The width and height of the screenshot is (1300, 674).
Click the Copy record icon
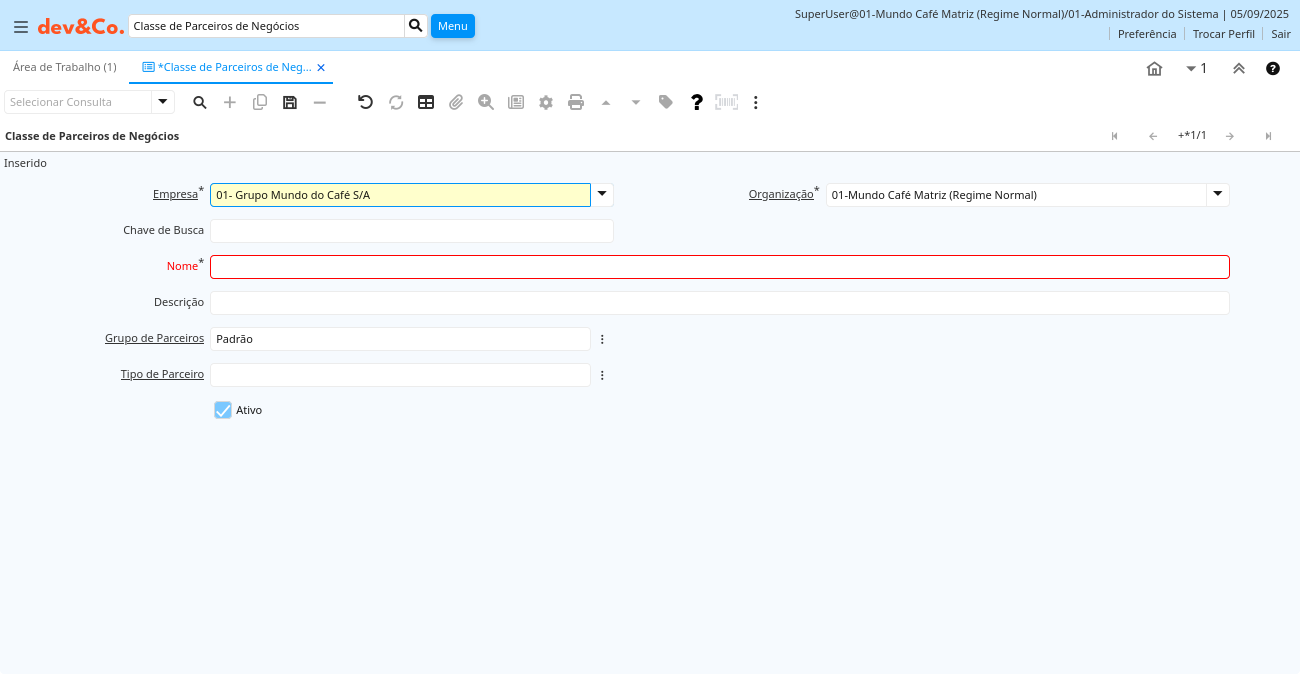260,102
